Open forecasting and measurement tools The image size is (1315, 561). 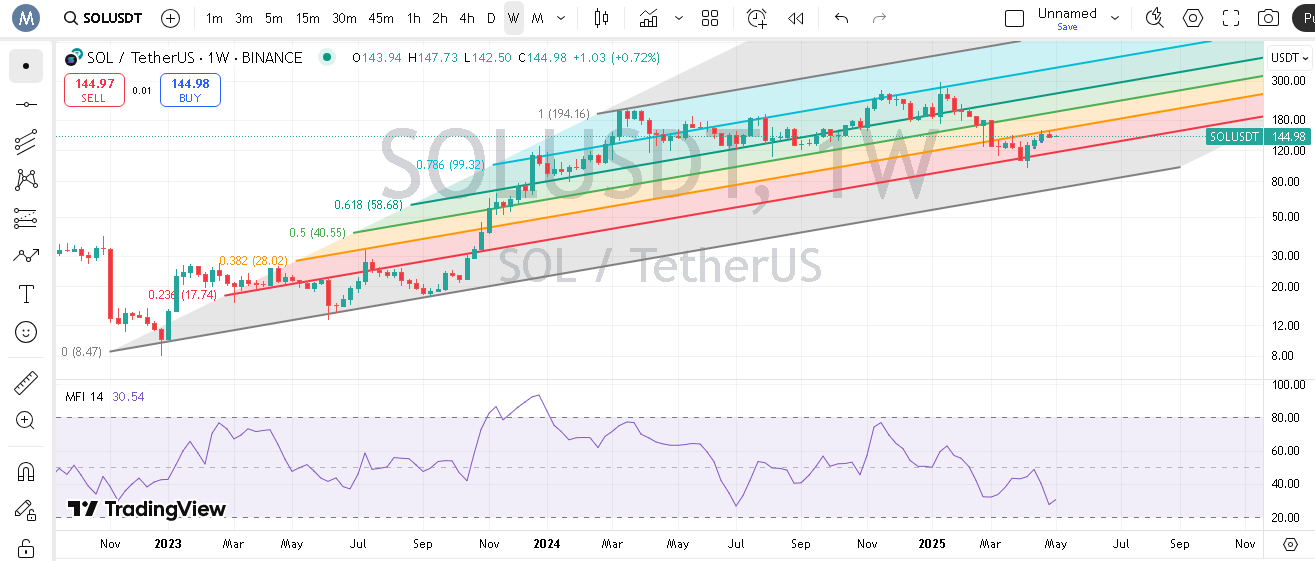(x=26, y=218)
